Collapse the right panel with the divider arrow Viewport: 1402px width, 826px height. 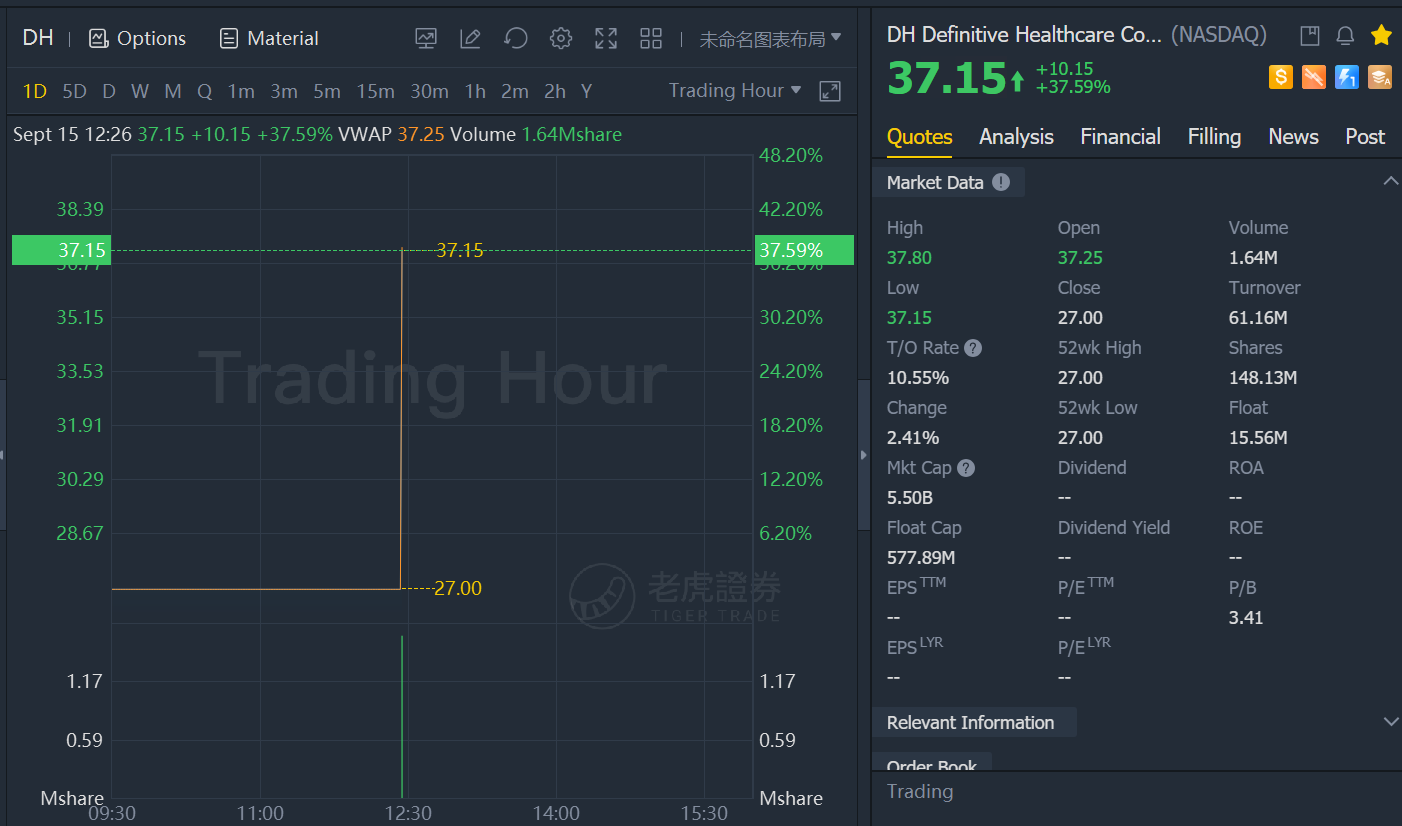tap(864, 455)
